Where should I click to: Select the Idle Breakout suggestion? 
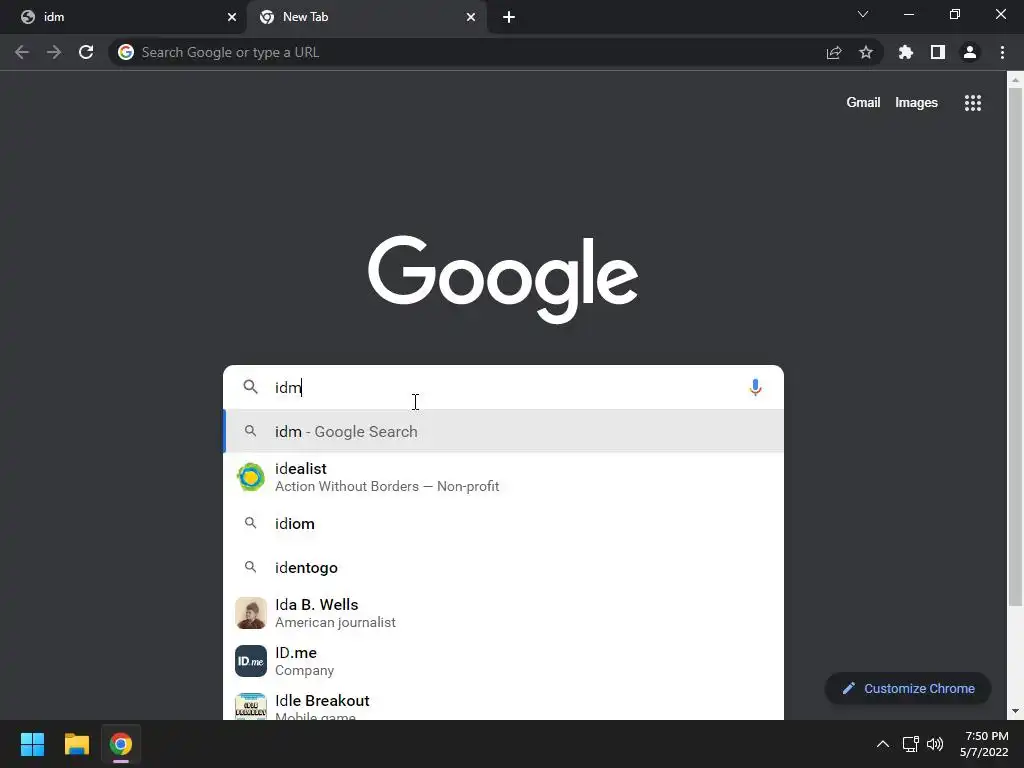coord(504,704)
